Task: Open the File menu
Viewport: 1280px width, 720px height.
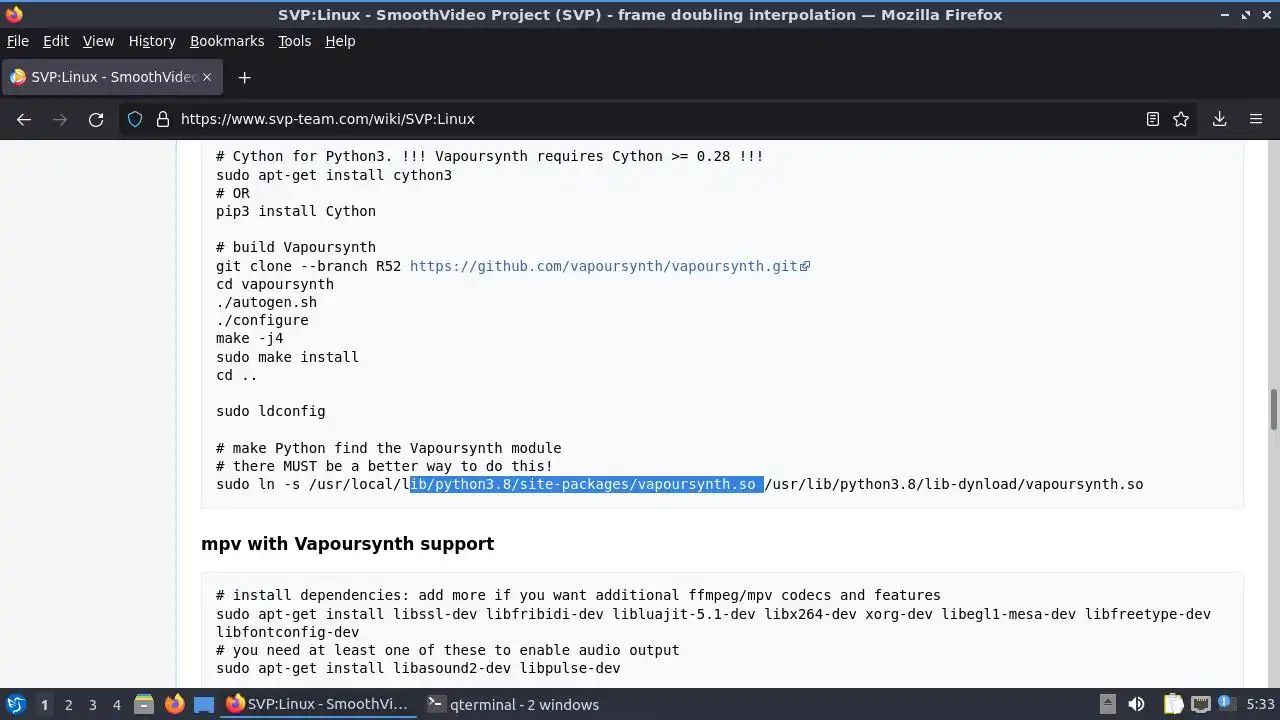Action: pos(18,41)
